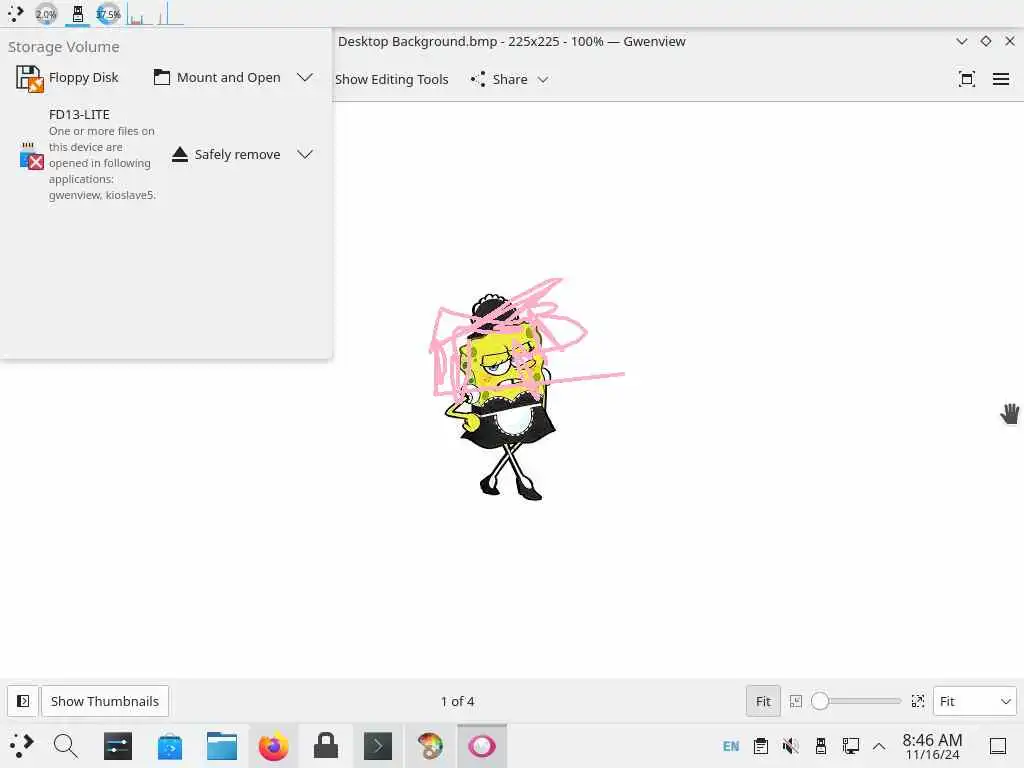The image size is (1024, 768).
Task: Open the Gwenview hamburger menu
Action: point(1000,80)
